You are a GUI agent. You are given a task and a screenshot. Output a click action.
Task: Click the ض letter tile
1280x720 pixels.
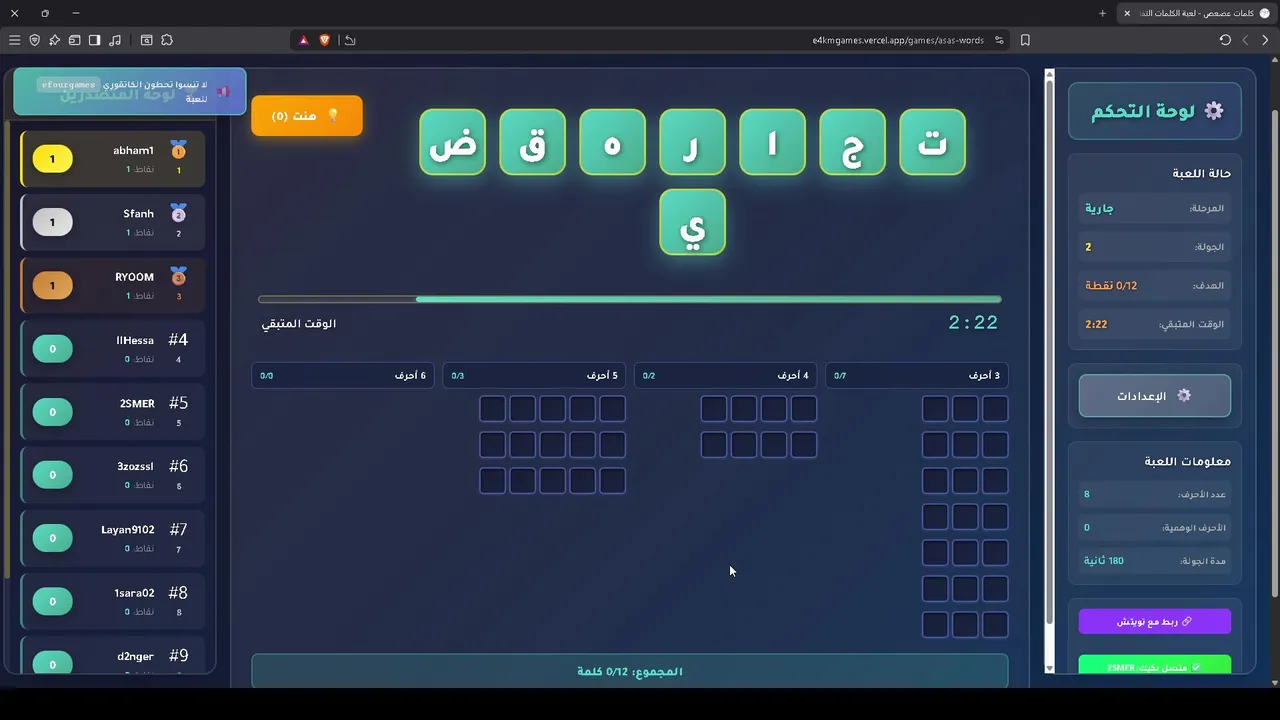452,143
